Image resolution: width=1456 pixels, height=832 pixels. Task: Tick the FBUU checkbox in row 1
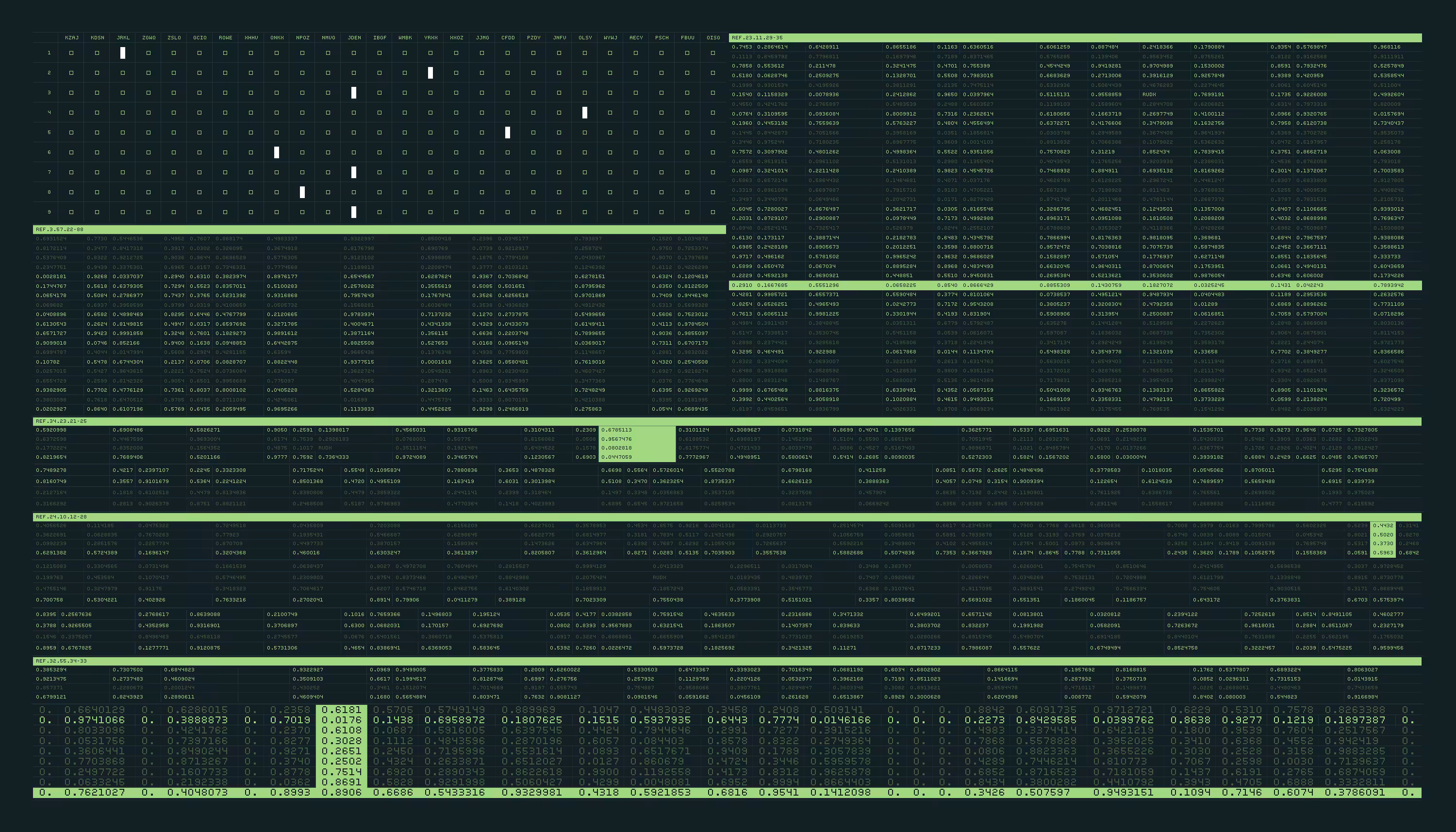click(x=687, y=53)
